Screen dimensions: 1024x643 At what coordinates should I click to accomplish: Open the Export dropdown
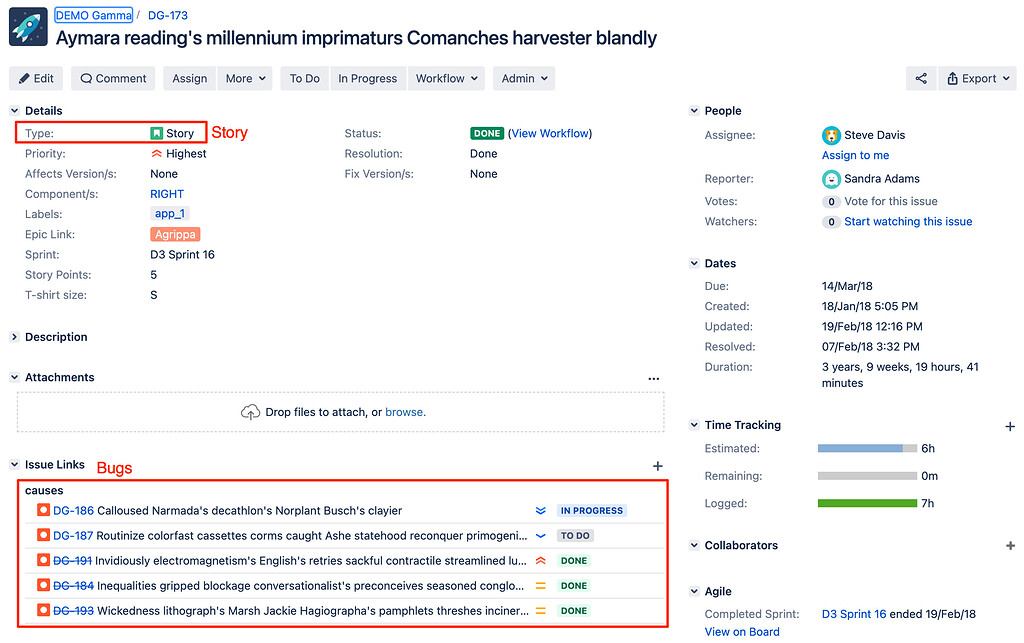(977, 78)
